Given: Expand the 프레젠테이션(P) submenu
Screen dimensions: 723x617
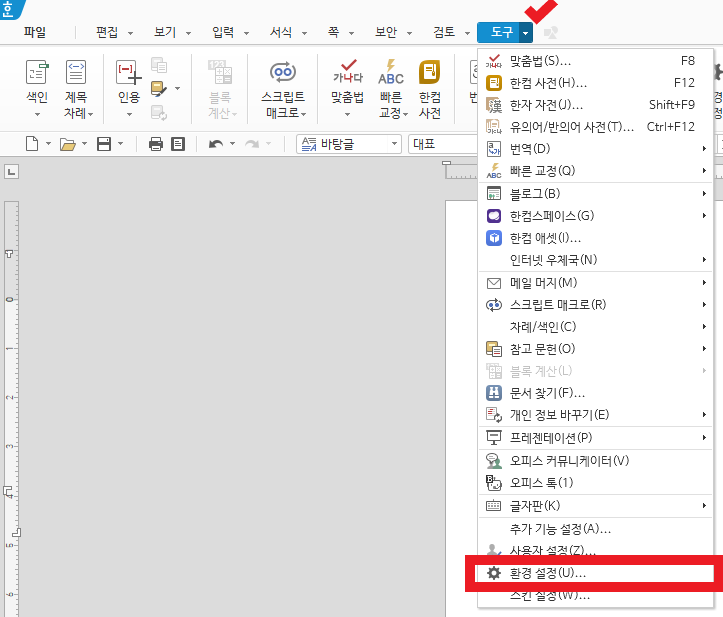Looking at the screenshot, I should [595, 438].
